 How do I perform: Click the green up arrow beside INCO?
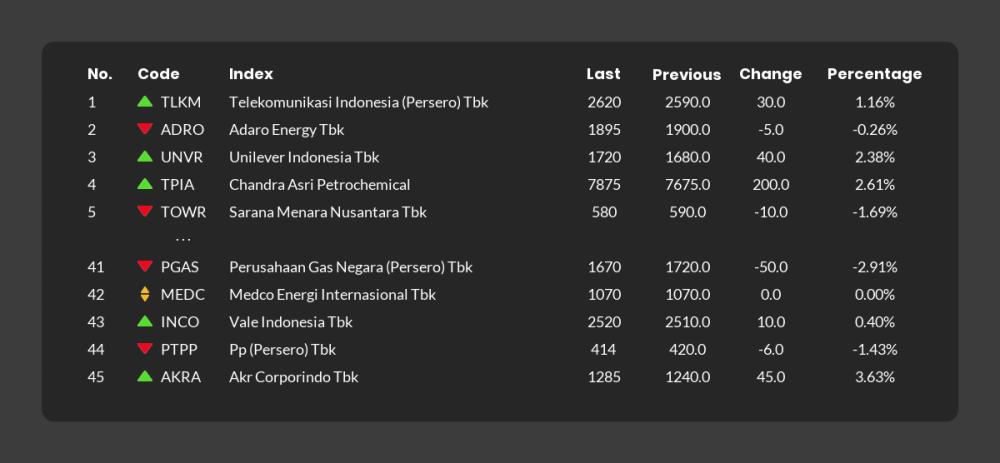[x=145, y=322]
